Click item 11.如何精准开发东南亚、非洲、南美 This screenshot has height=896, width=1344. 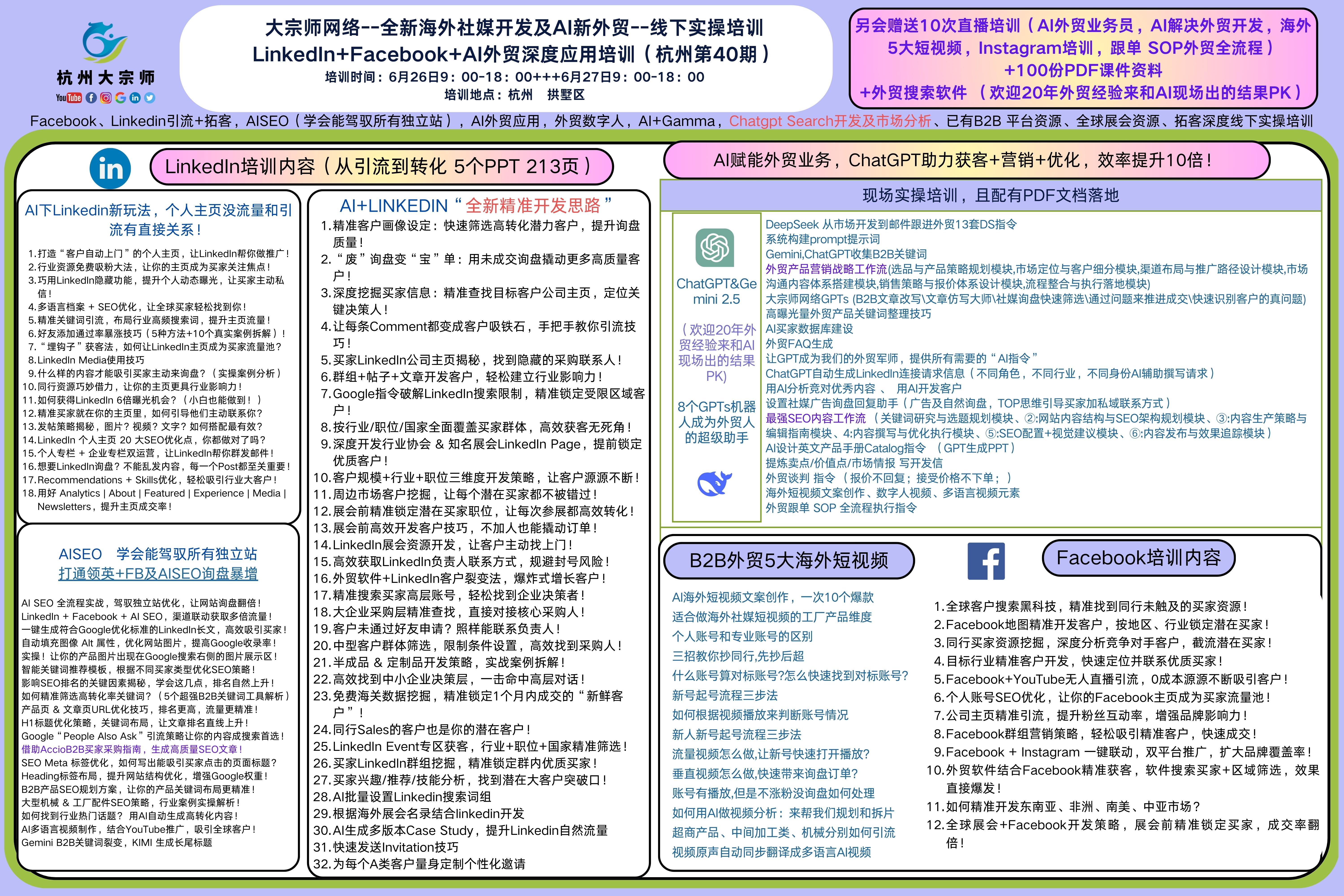tap(1063, 807)
